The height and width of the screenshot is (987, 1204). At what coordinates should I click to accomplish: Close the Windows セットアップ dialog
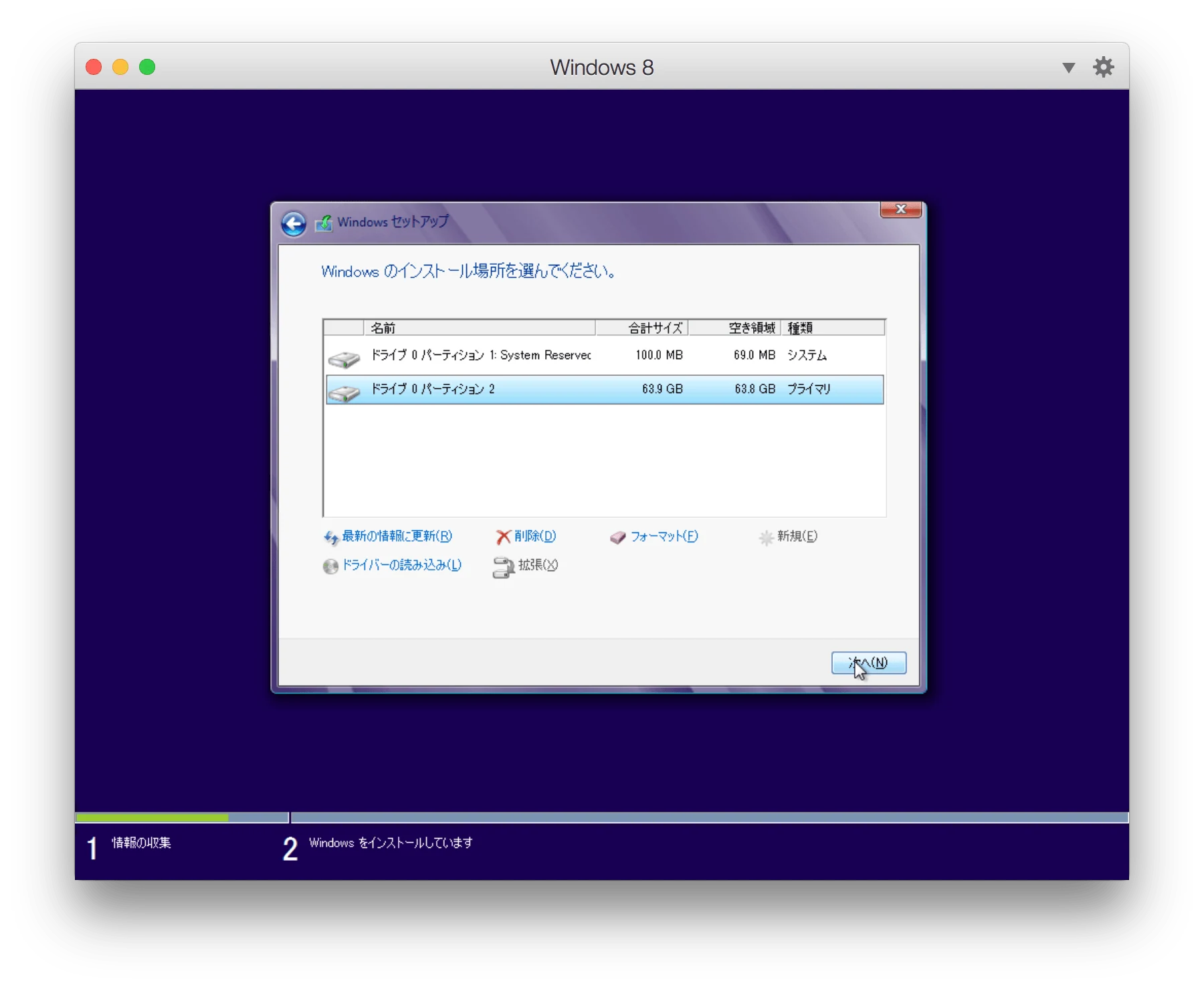[901, 209]
